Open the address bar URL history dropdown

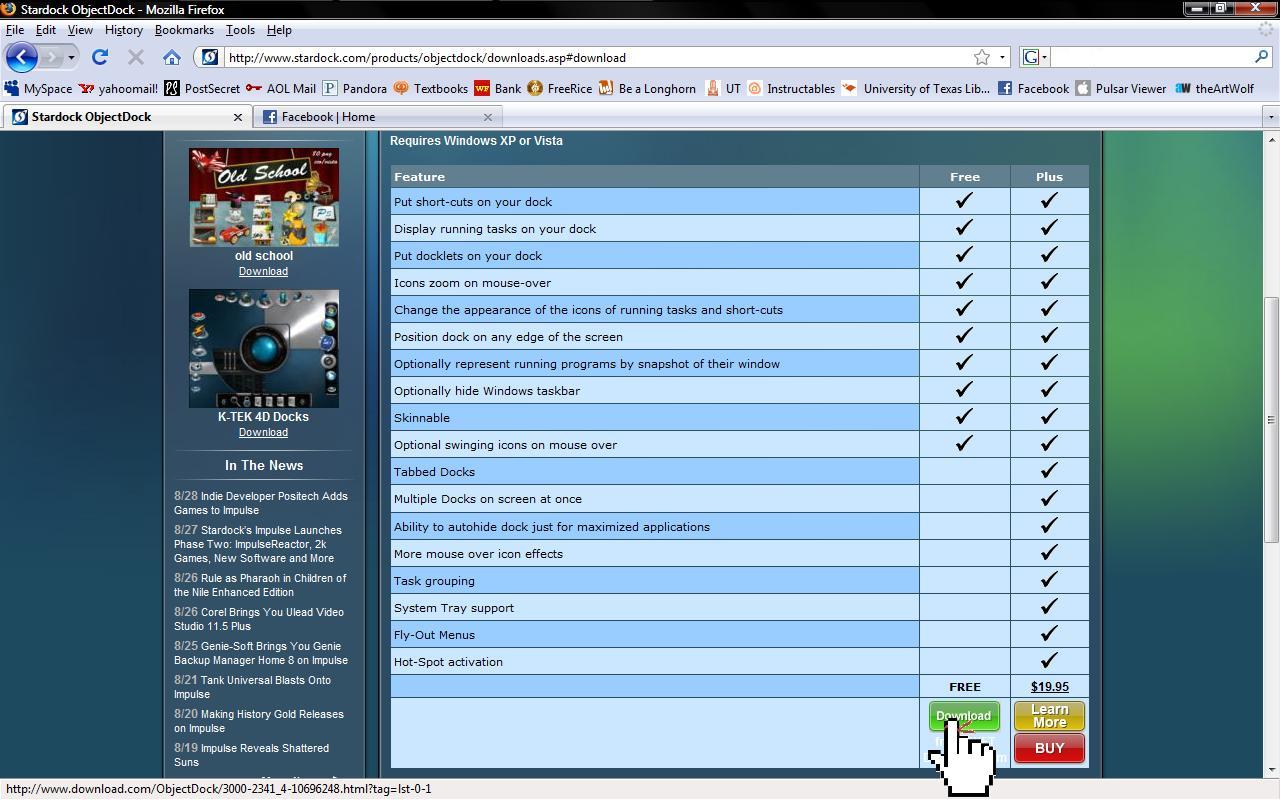1003,57
